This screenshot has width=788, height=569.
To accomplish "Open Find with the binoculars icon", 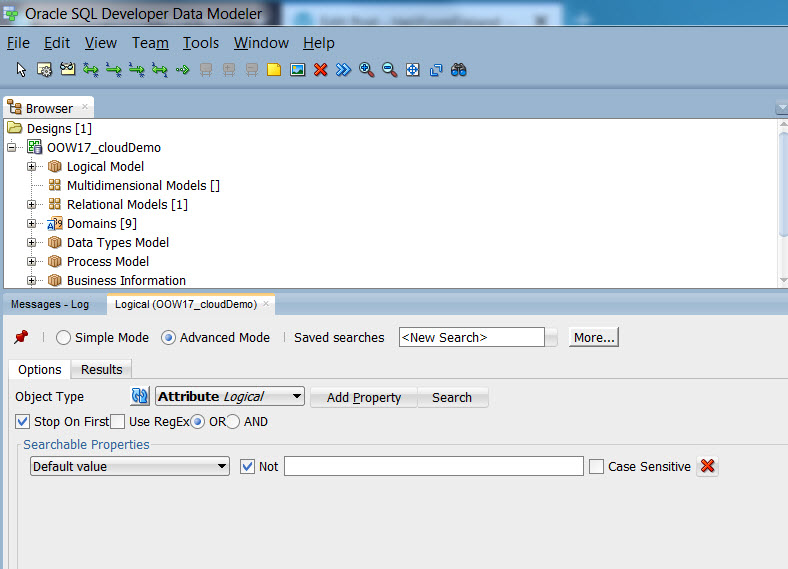I will click(458, 70).
